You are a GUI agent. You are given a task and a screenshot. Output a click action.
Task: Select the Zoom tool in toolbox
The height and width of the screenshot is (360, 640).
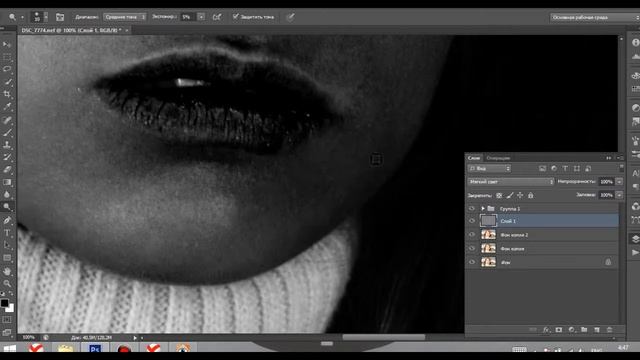(x=7, y=283)
